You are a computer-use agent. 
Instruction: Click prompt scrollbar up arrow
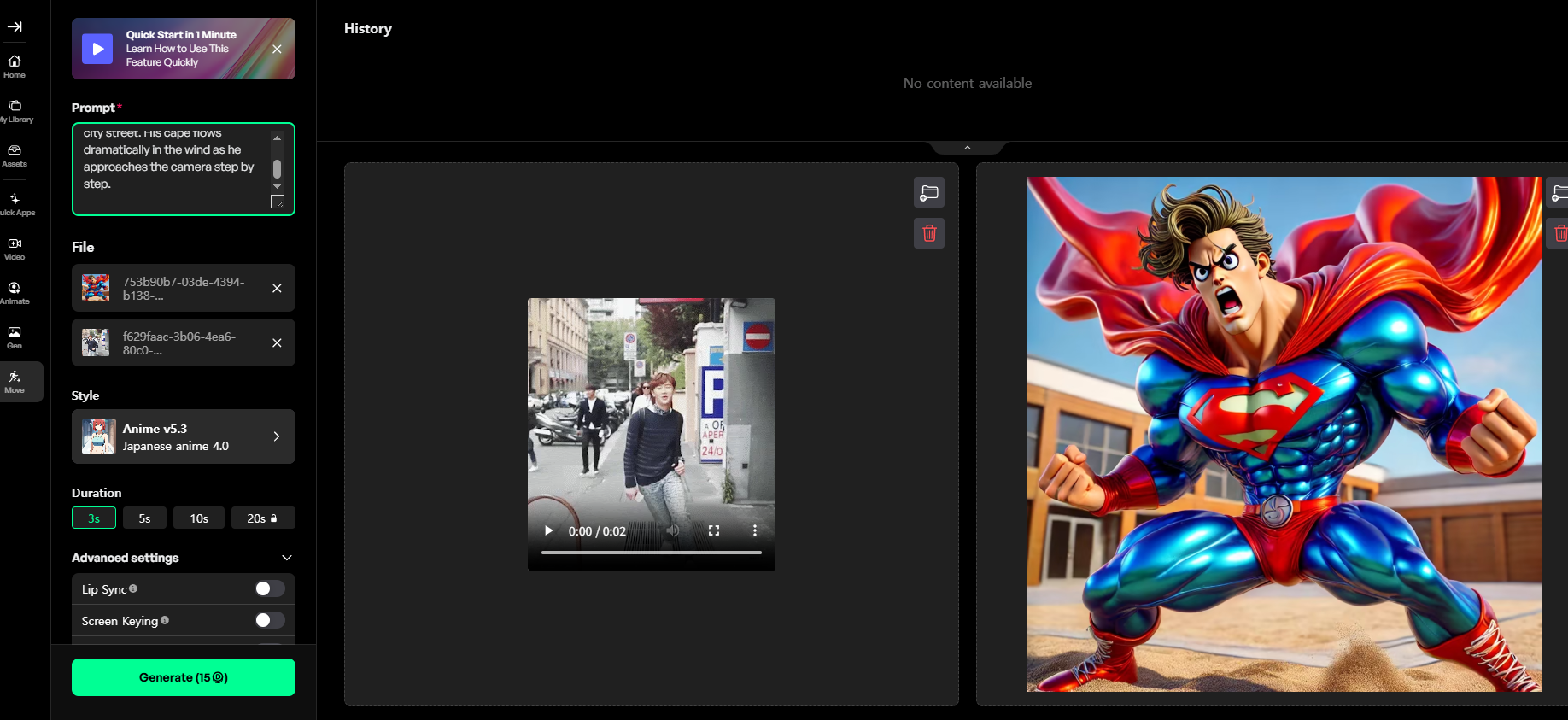277,138
